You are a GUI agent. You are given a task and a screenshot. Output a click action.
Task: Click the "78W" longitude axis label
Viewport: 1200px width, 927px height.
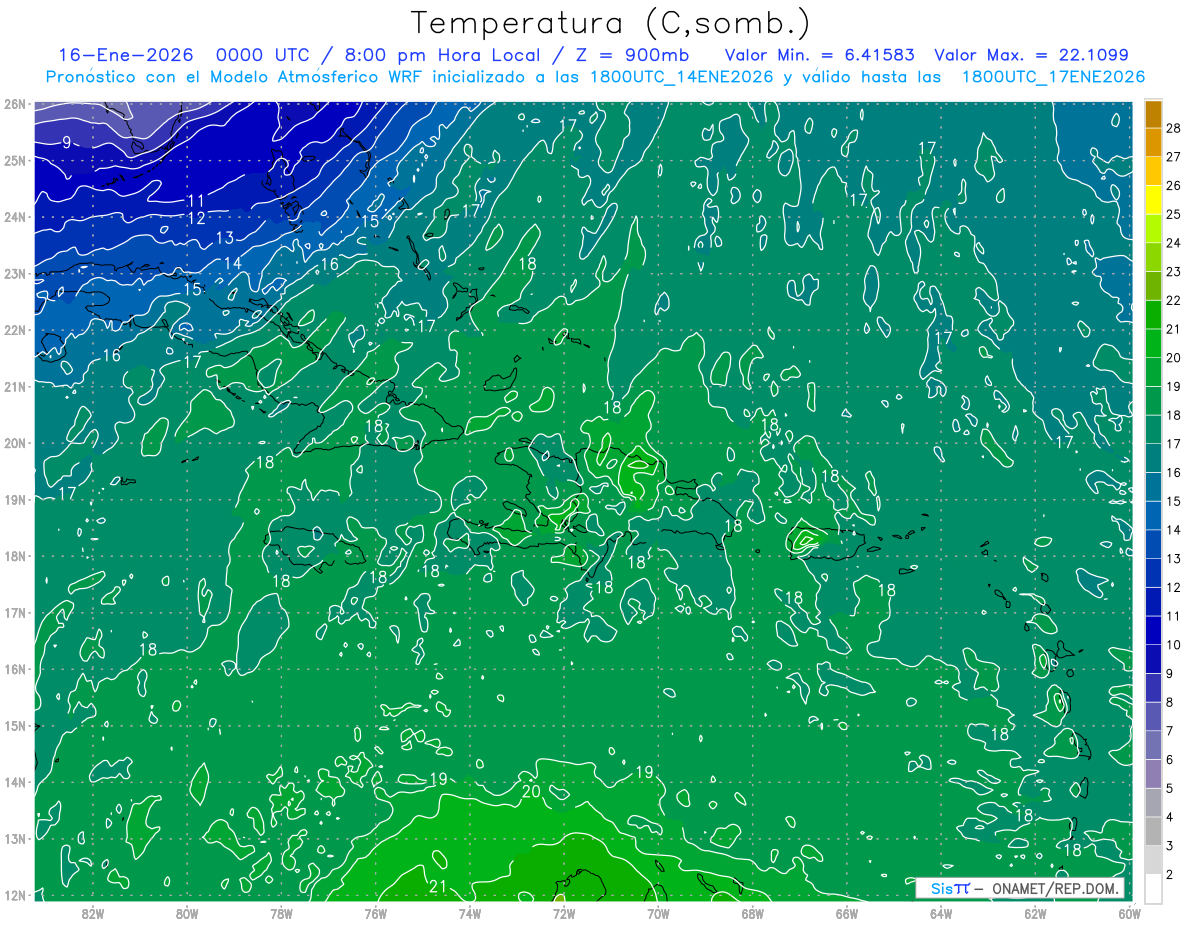coord(281,913)
